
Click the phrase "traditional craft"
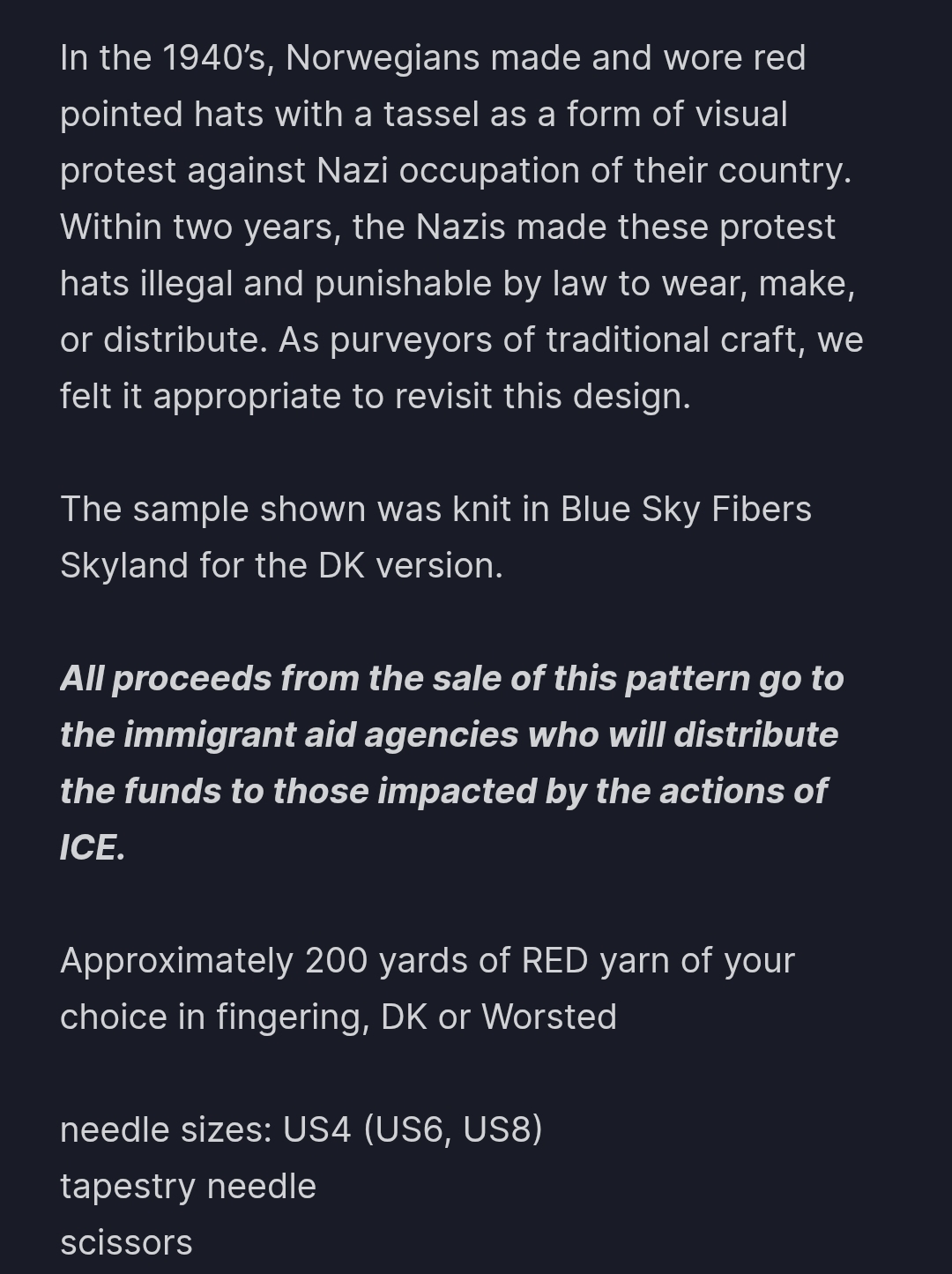pyautogui.click(x=671, y=340)
